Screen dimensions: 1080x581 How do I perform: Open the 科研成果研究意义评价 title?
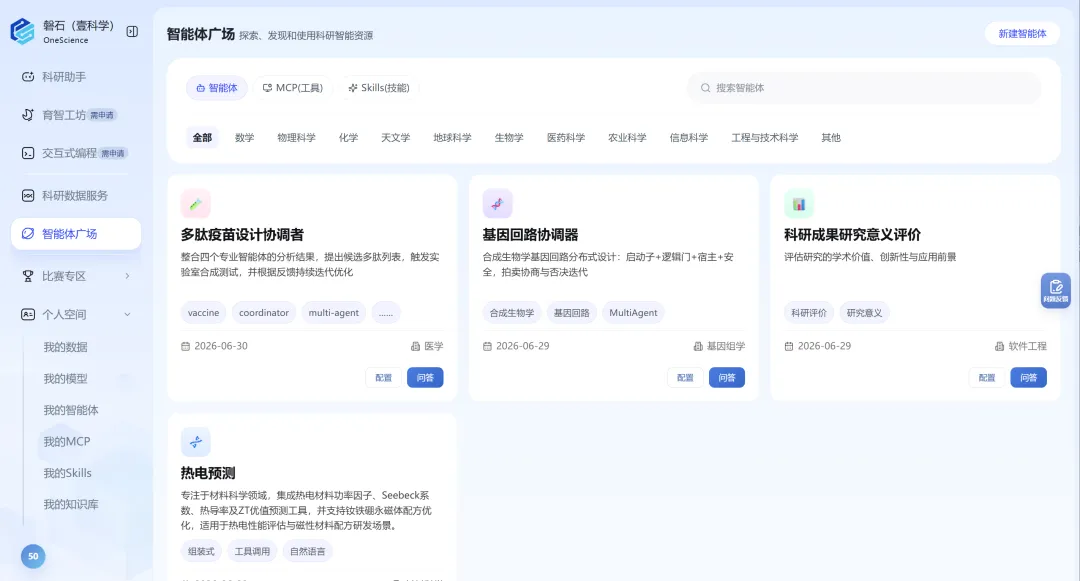[853, 235]
